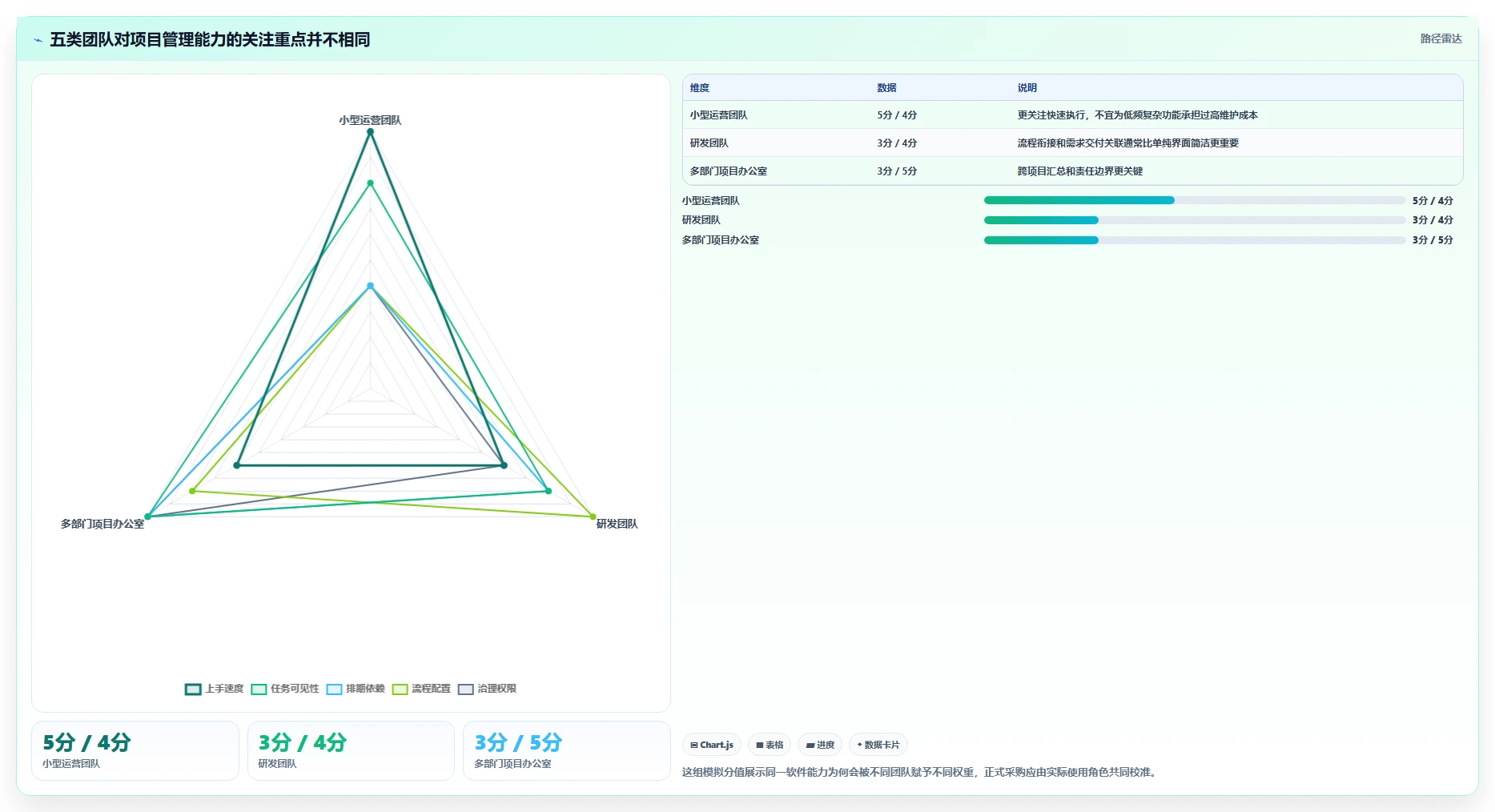Toggle the 上手速度 legend series
This screenshot has height=812, width=1495.
click(214, 689)
